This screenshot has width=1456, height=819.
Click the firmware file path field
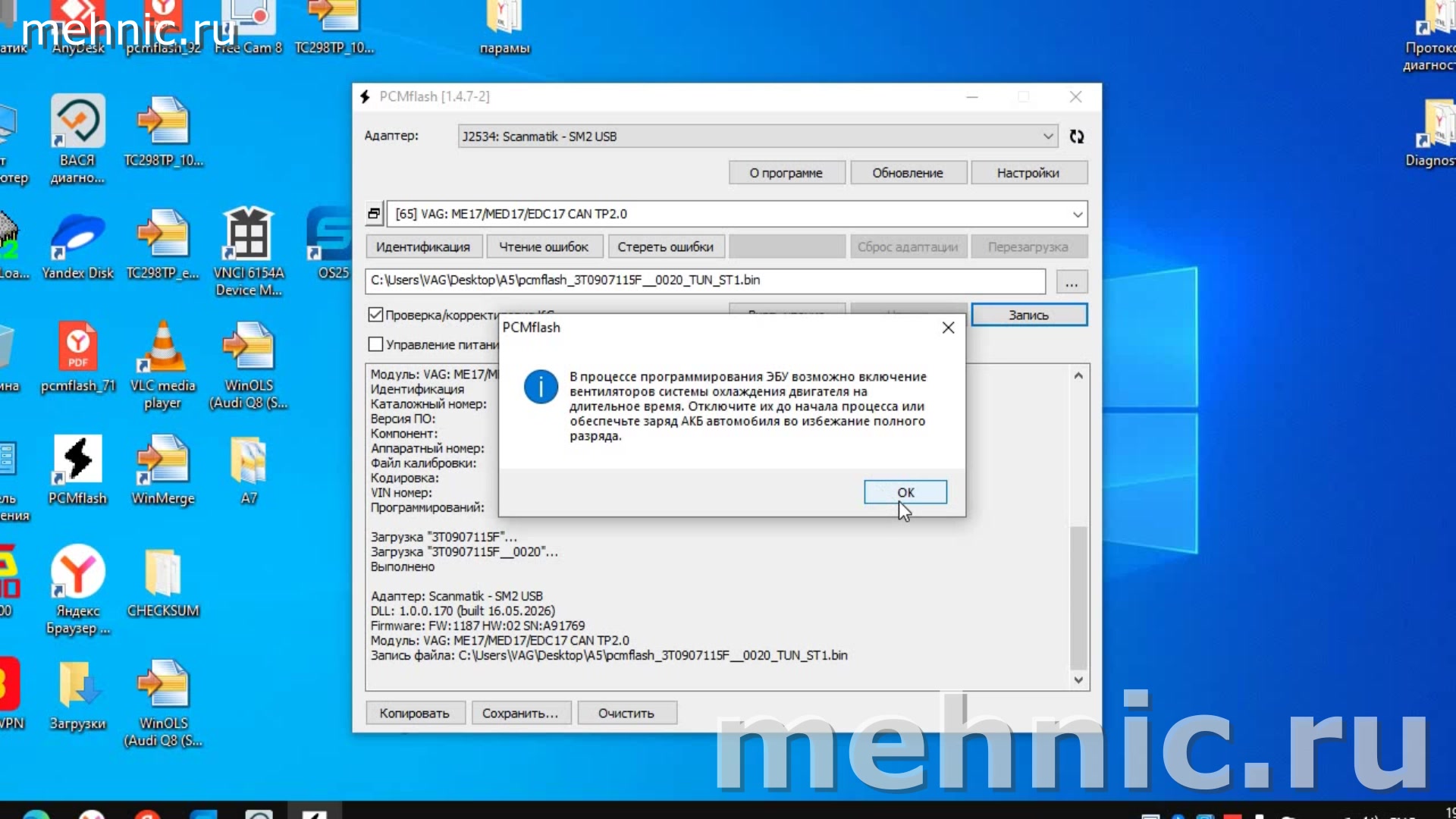click(705, 281)
